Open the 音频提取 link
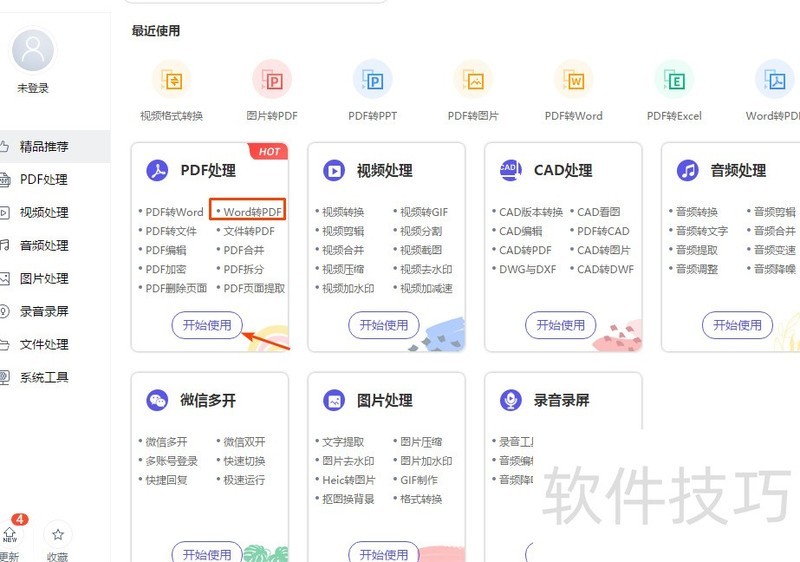This screenshot has height=562, width=800. click(x=697, y=250)
